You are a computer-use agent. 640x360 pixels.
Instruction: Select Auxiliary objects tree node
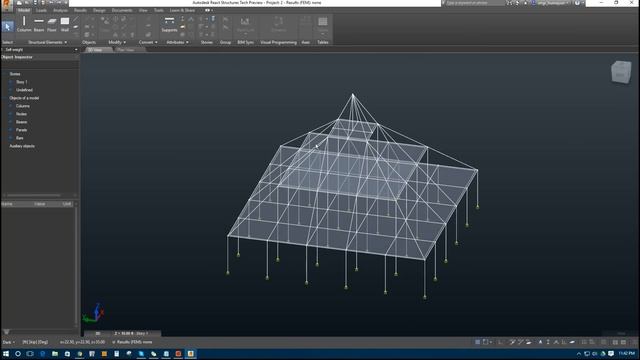click(22, 146)
